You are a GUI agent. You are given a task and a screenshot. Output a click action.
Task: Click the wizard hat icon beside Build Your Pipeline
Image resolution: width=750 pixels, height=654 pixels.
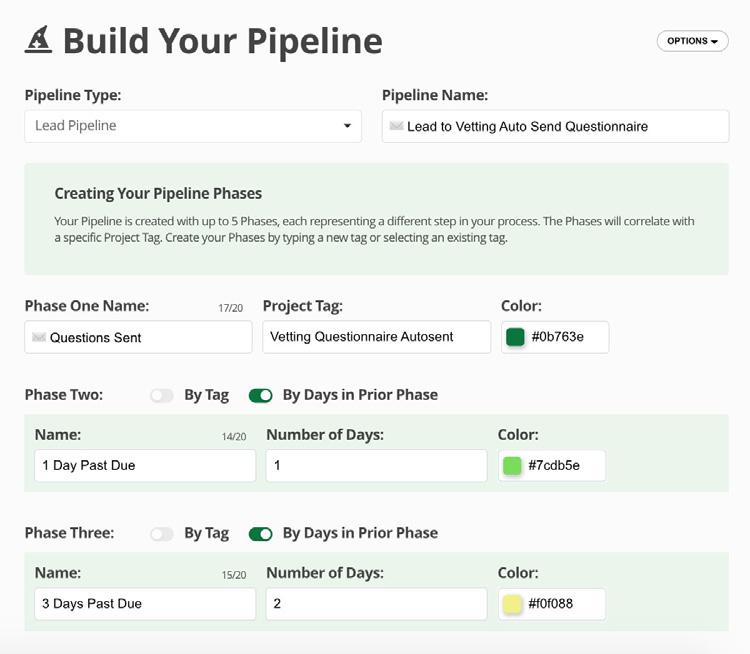pos(38,40)
